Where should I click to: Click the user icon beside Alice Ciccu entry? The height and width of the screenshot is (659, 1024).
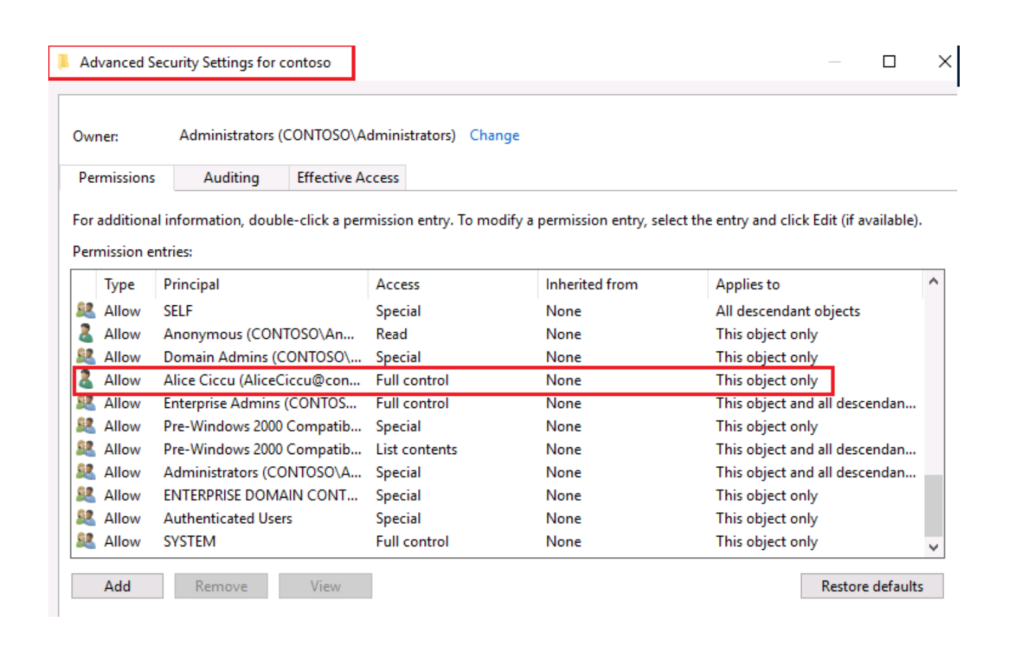point(86,380)
